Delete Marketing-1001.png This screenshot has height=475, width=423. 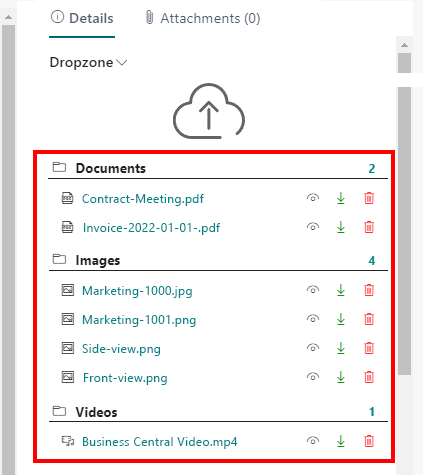click(369, 319)
